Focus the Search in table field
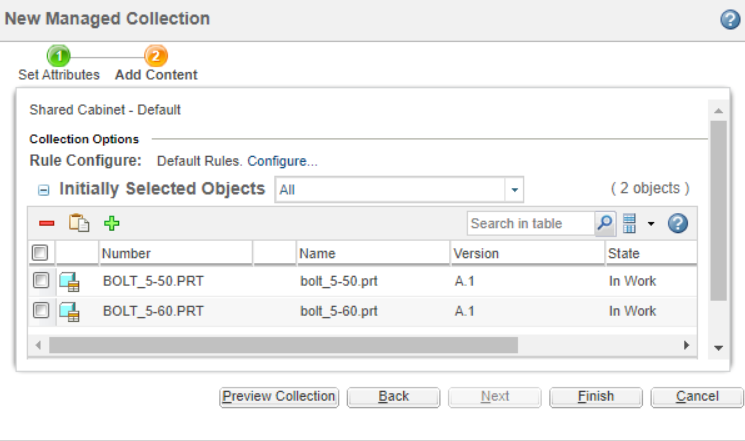745x441 pixels. tap(531, 223)
